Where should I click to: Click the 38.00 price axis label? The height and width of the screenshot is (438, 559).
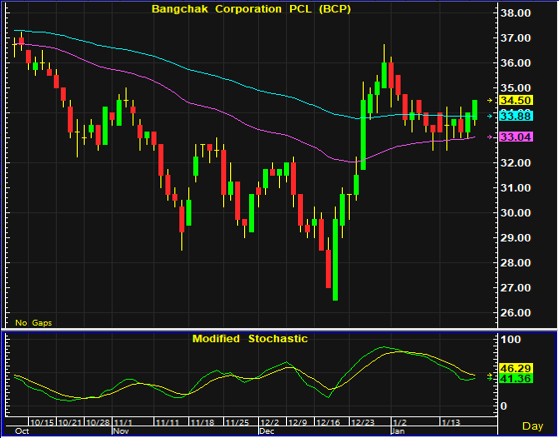516,13
